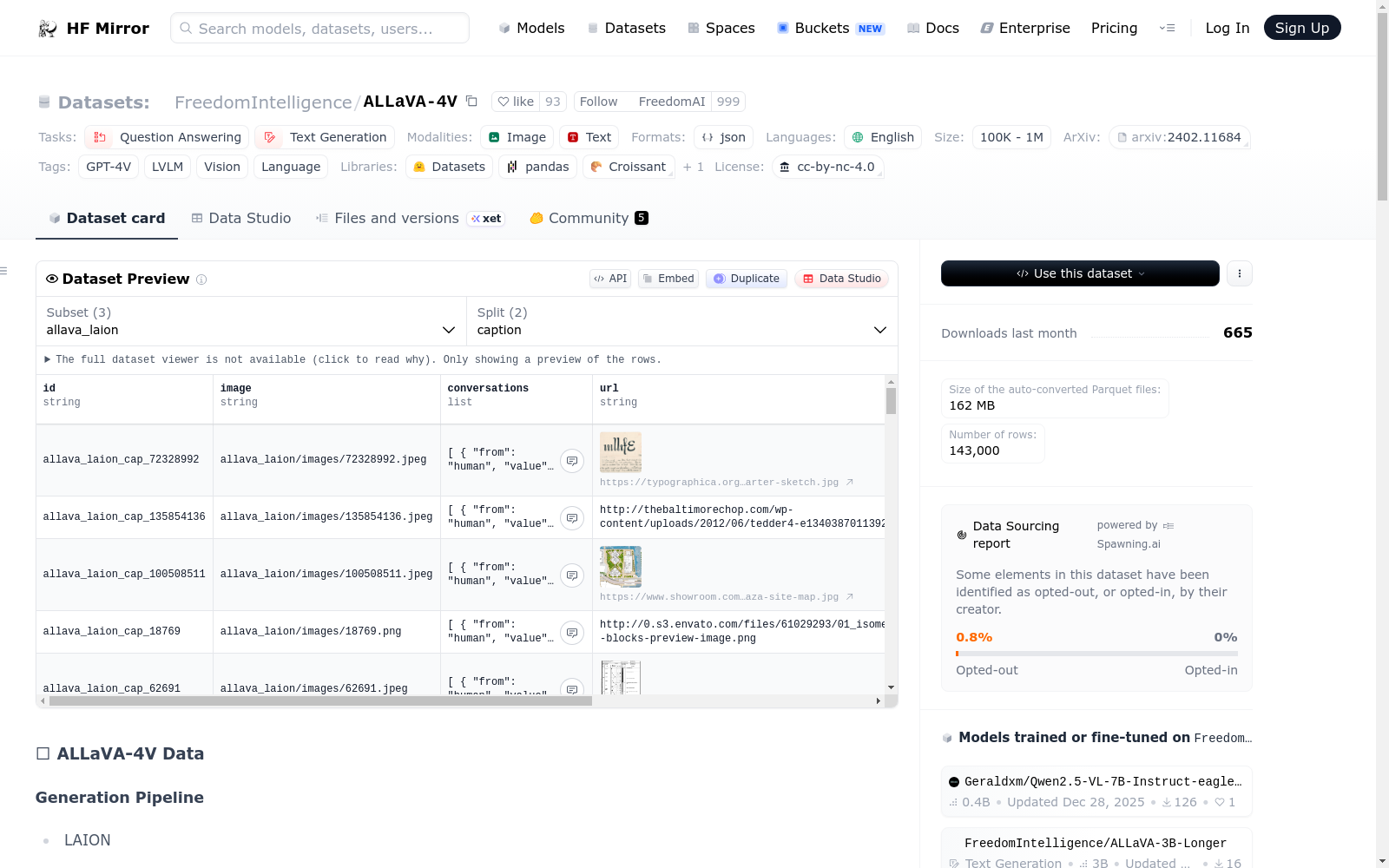This screenshot has width=1389, height=868.
Task: Expand the full dataset viewer notice
Action: point(352,359)
